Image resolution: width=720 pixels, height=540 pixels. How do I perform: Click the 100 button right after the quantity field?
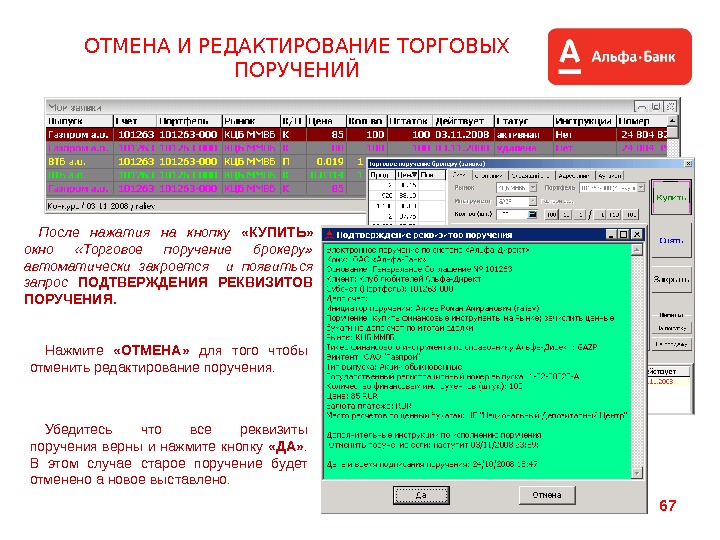551,214
